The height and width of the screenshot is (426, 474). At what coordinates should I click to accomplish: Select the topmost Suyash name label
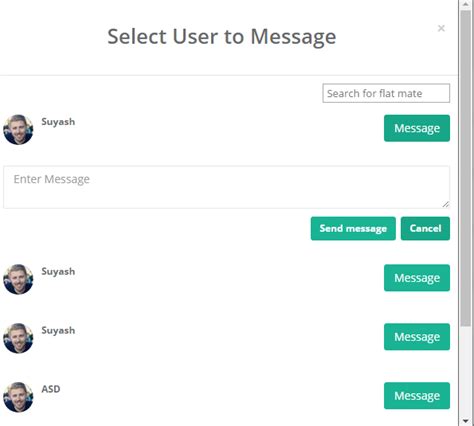click(x=58, y=122)
